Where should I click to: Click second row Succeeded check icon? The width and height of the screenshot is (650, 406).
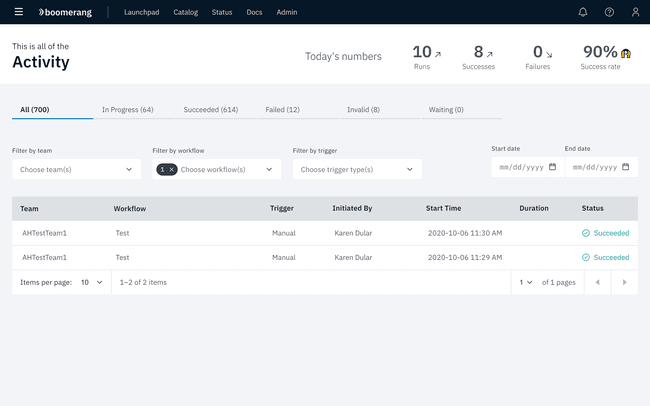click(586, 258)
